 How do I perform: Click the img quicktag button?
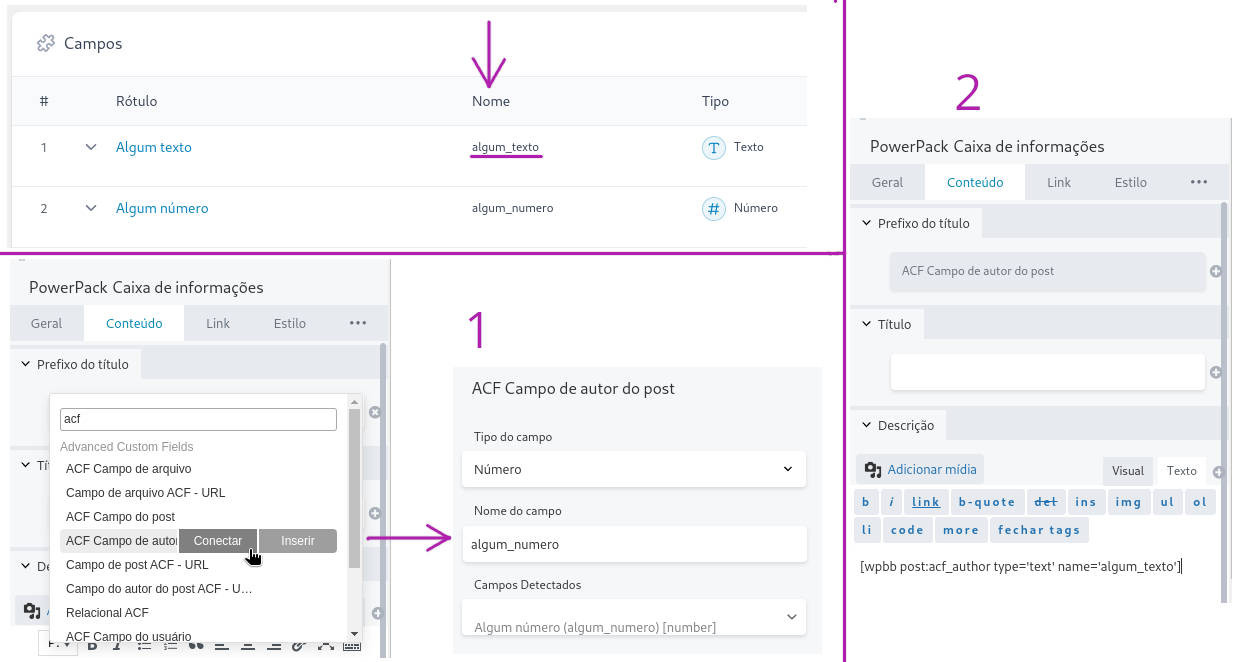1129,502
